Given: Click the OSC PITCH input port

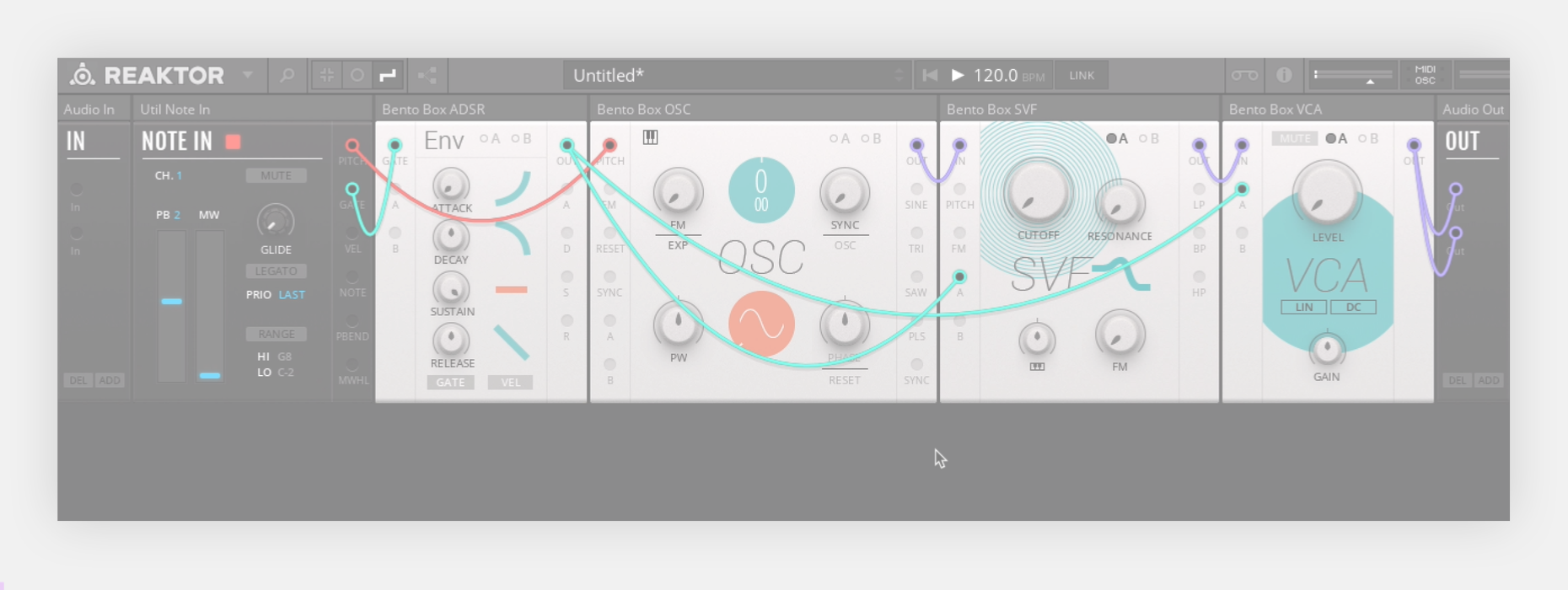Looking at the screenshot, I should (609, 146).
